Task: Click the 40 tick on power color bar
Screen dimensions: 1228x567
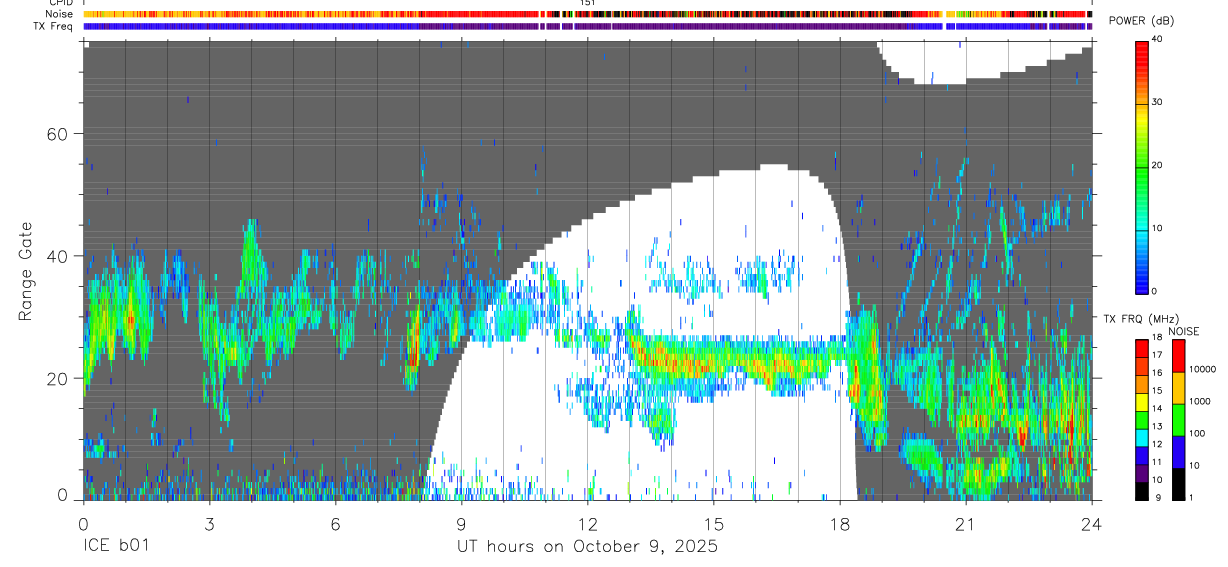Action: coord(1157,39)
